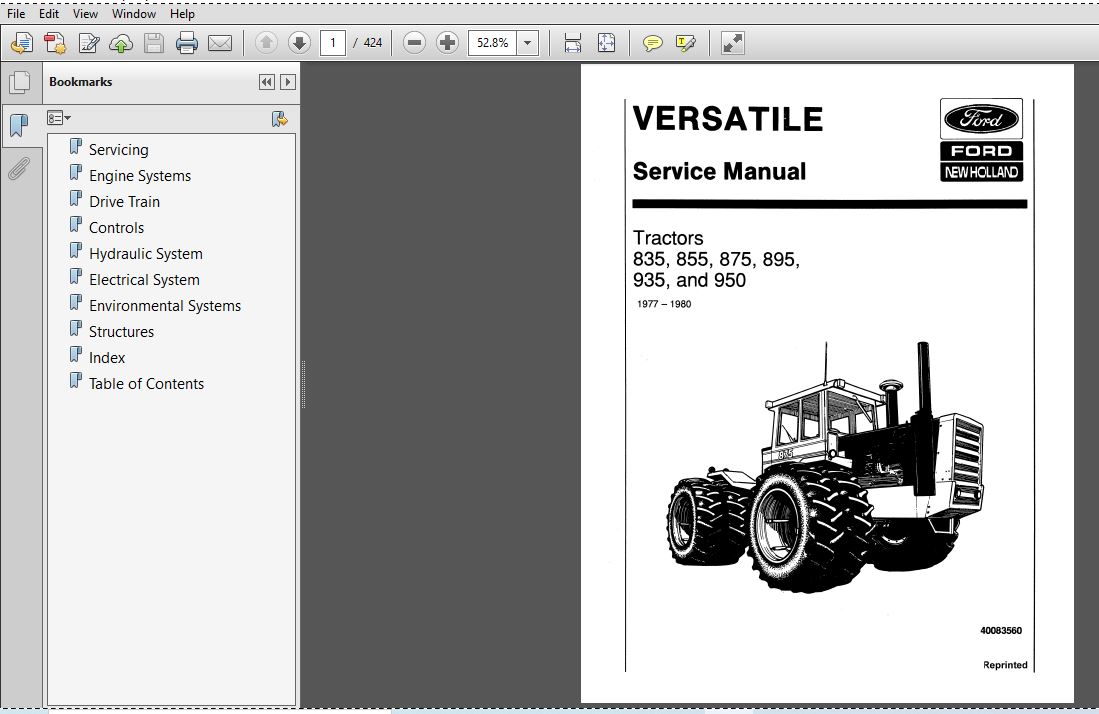Image resolution: width=1099 pixels, height=714 pixels.
Task: Open the Edit menu
Action: 48,13
